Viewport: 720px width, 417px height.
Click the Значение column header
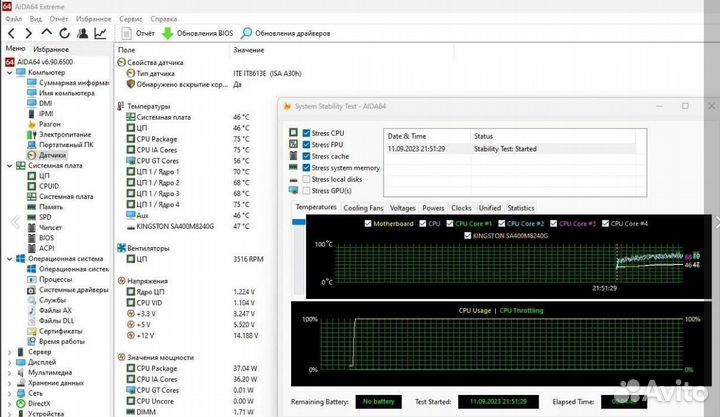[248, 50]
